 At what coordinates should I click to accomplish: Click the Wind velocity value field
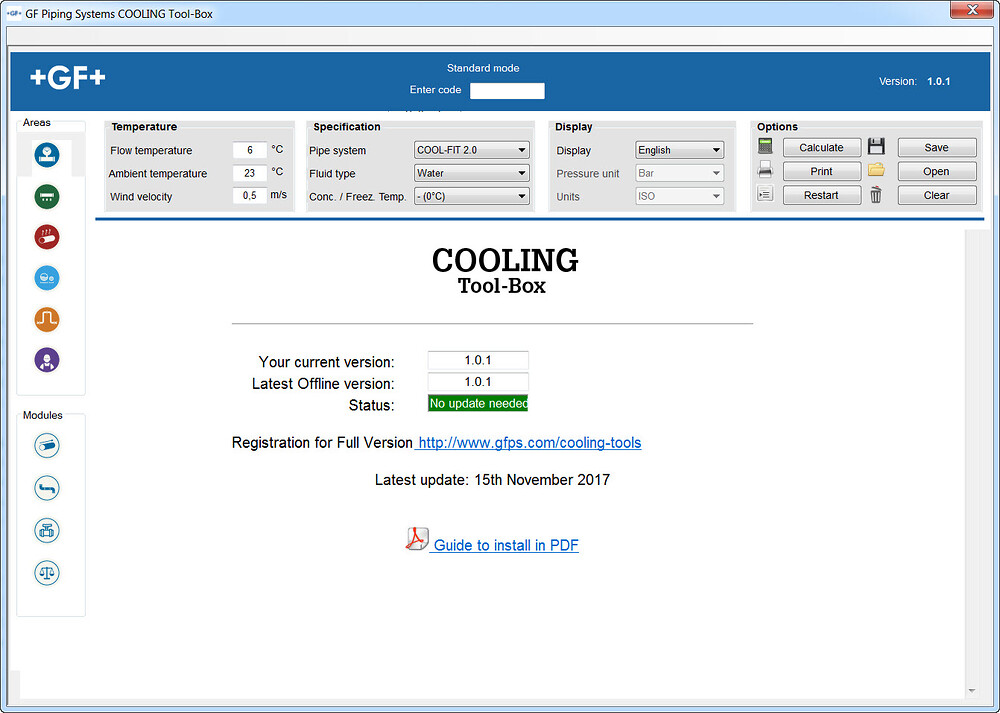(x=249, y=196)
